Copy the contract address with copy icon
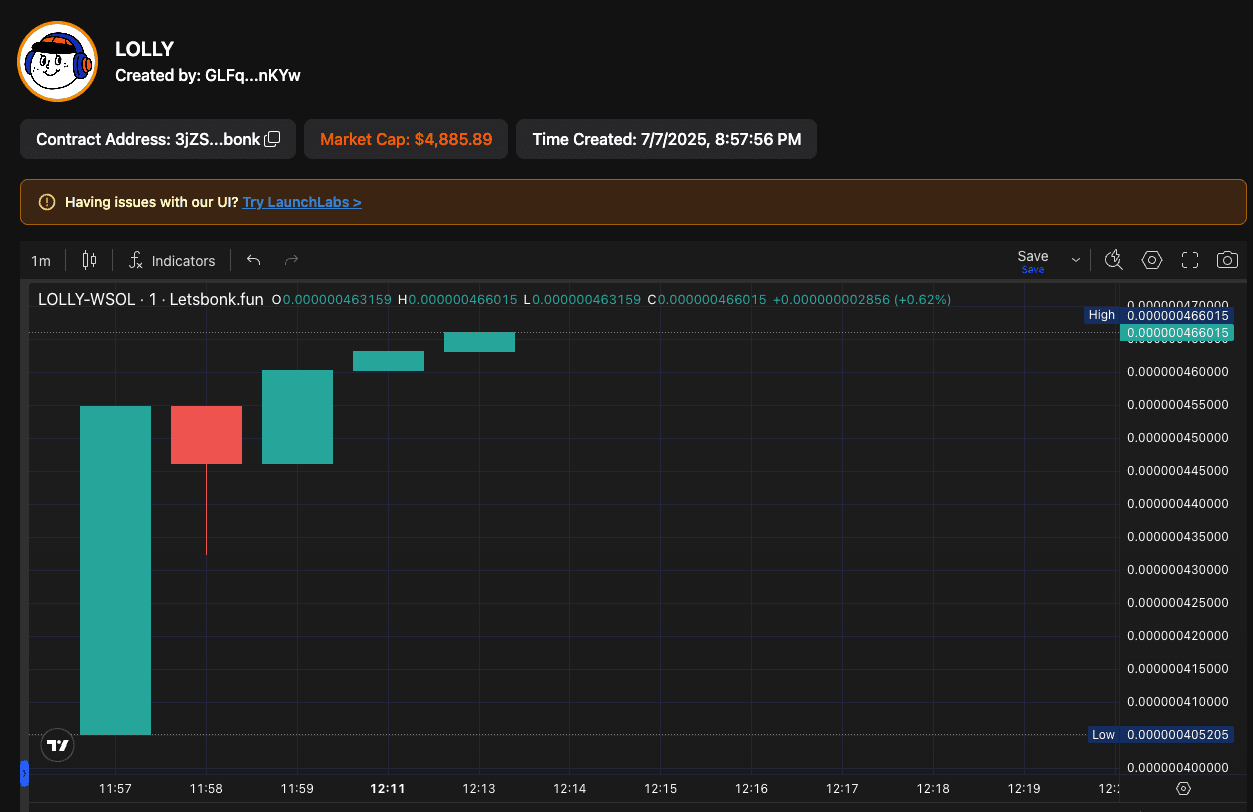This screenshot has width=1253, height=812. (272, 140)
